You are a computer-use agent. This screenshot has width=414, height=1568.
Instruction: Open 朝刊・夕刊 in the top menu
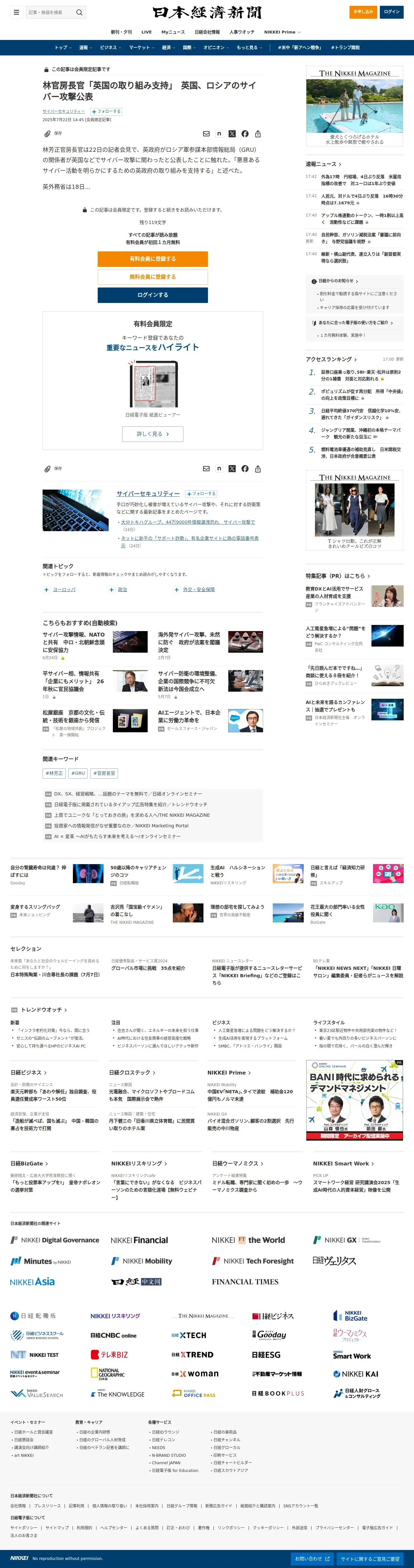point(121,32)
